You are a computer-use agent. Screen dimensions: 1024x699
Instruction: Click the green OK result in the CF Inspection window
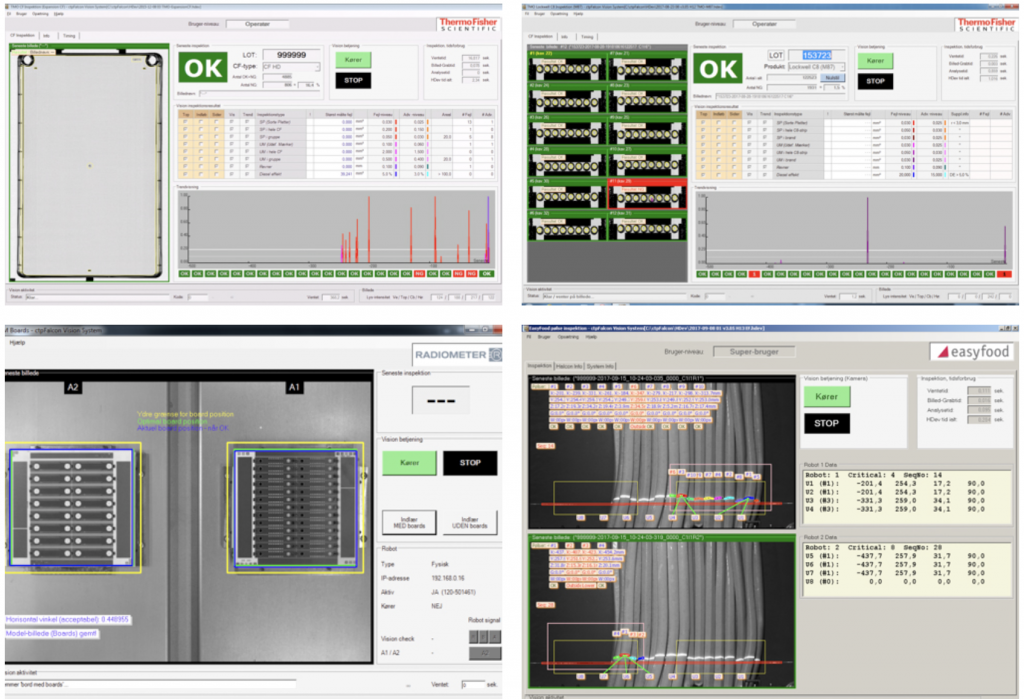click(202, 67)
